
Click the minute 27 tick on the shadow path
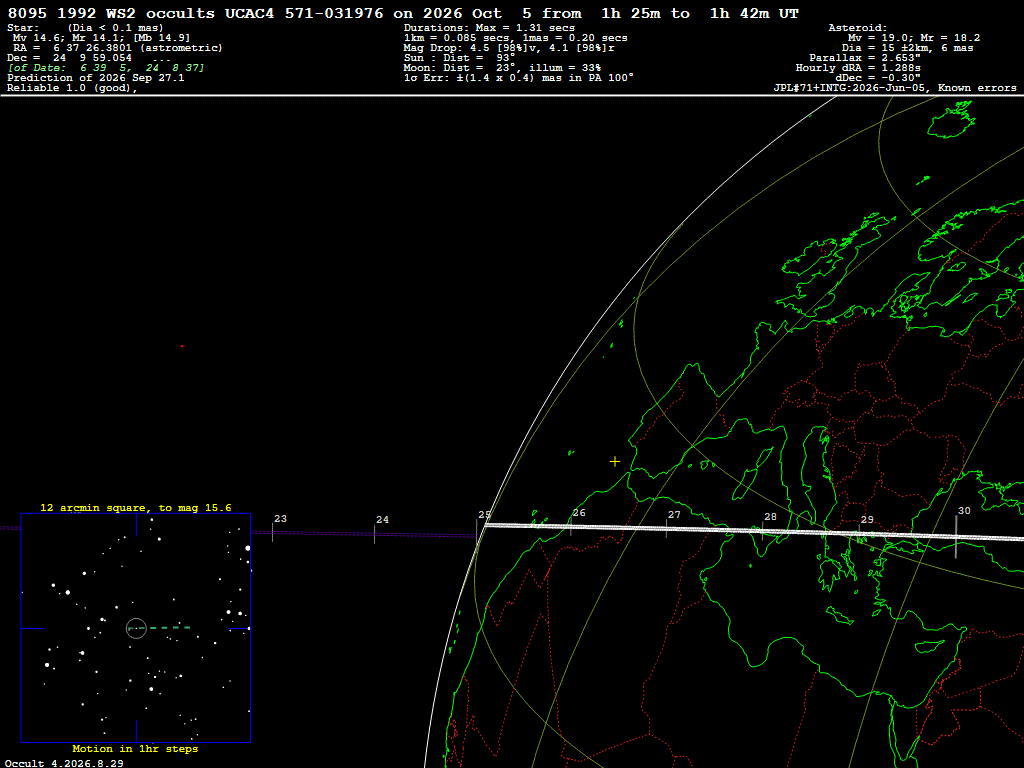click(666, 528)
